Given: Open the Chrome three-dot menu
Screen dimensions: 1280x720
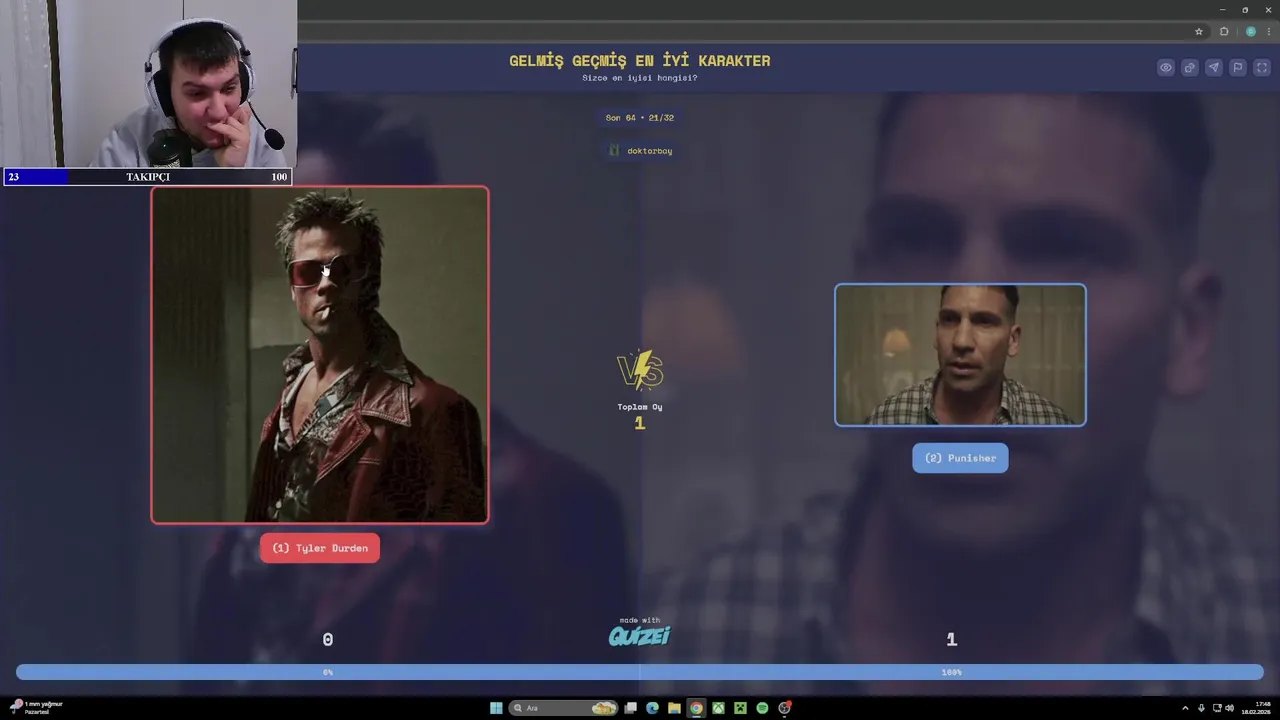Looking at the screenshot, I should coord(1269,31).
